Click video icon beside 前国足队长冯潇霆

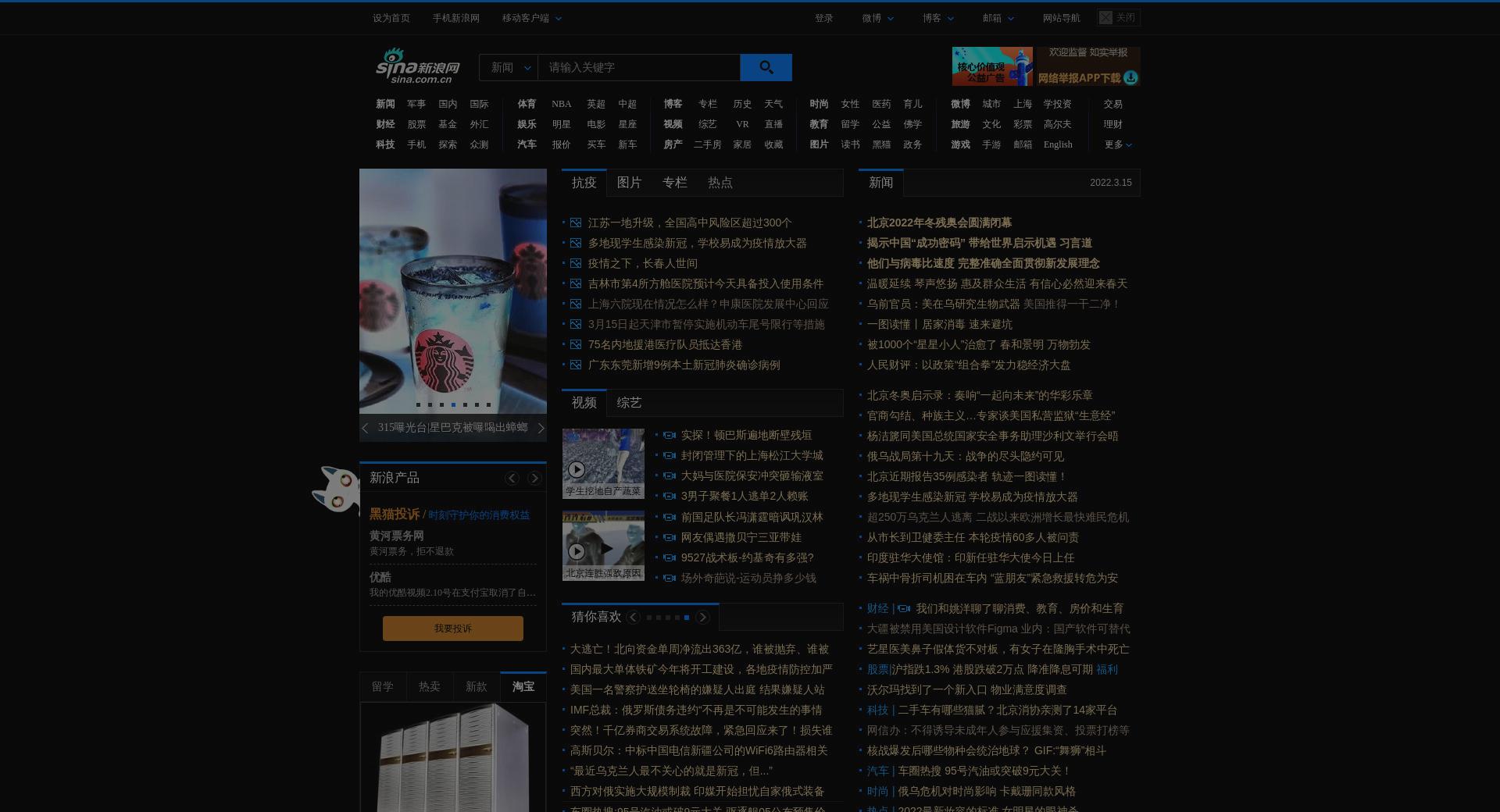click(x=670, y=517)
